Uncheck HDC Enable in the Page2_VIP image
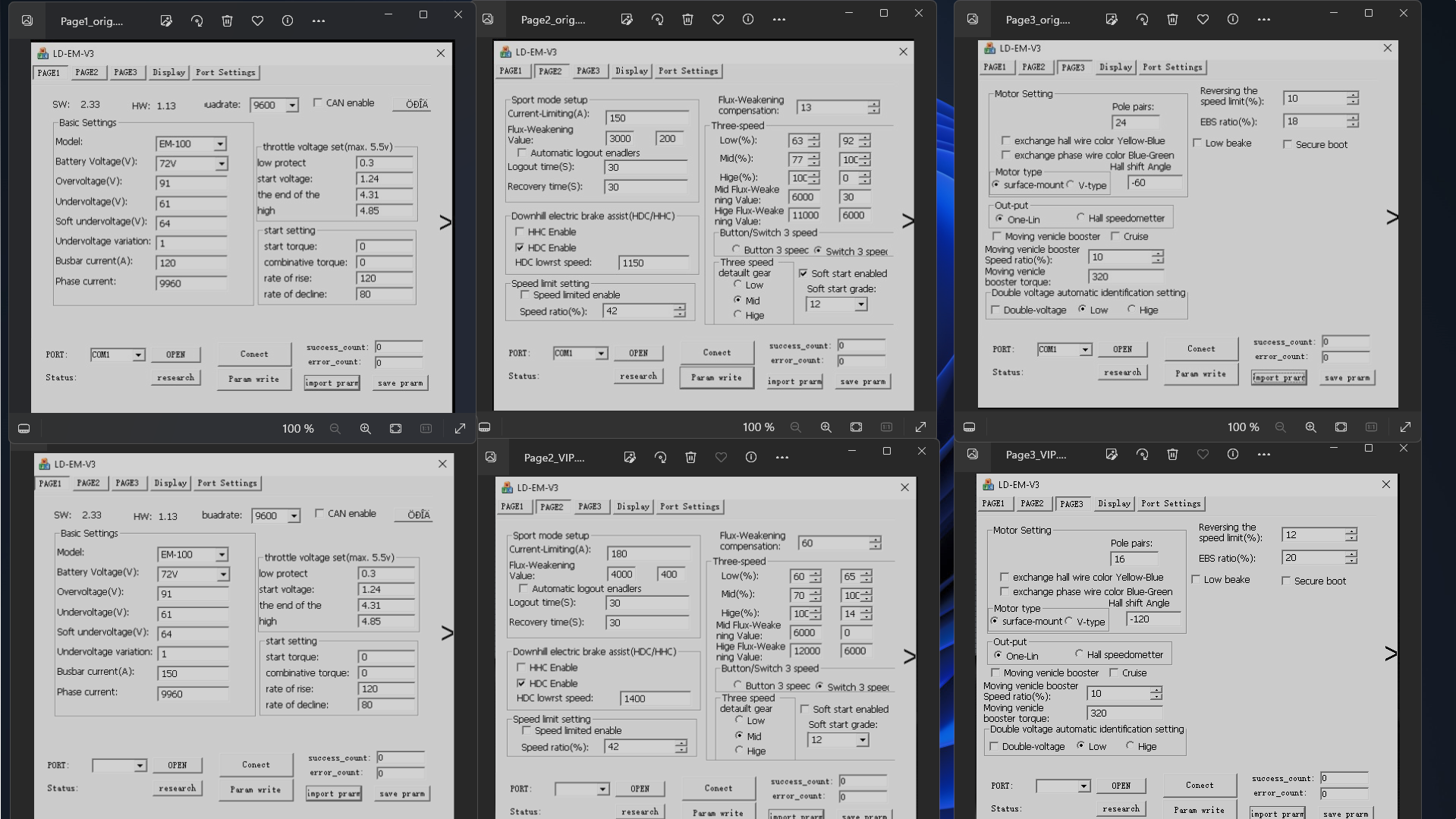 click(x=521, y=683)
